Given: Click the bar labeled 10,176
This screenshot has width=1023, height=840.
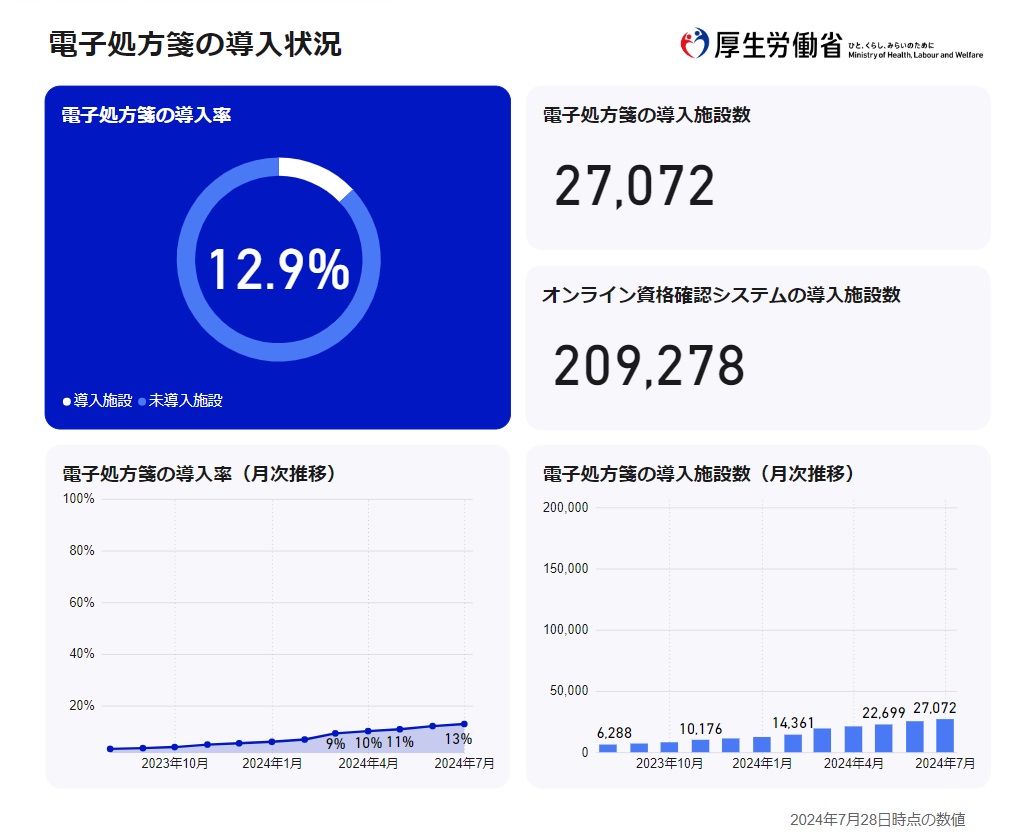Looking at the screenshot, I should click(x=700, y=746).
